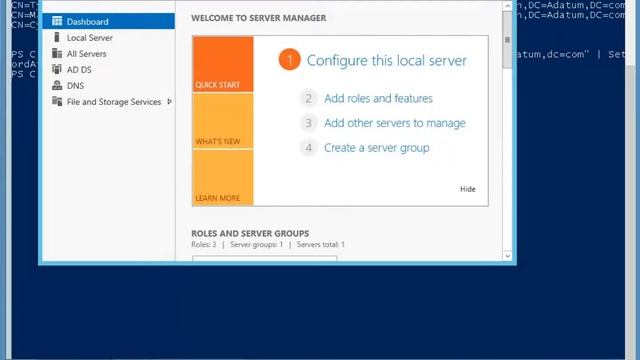The height and width of the screenshot is (360, 640).
Task: Click the AD DS role icon
Action: click(x=57, y=69)
